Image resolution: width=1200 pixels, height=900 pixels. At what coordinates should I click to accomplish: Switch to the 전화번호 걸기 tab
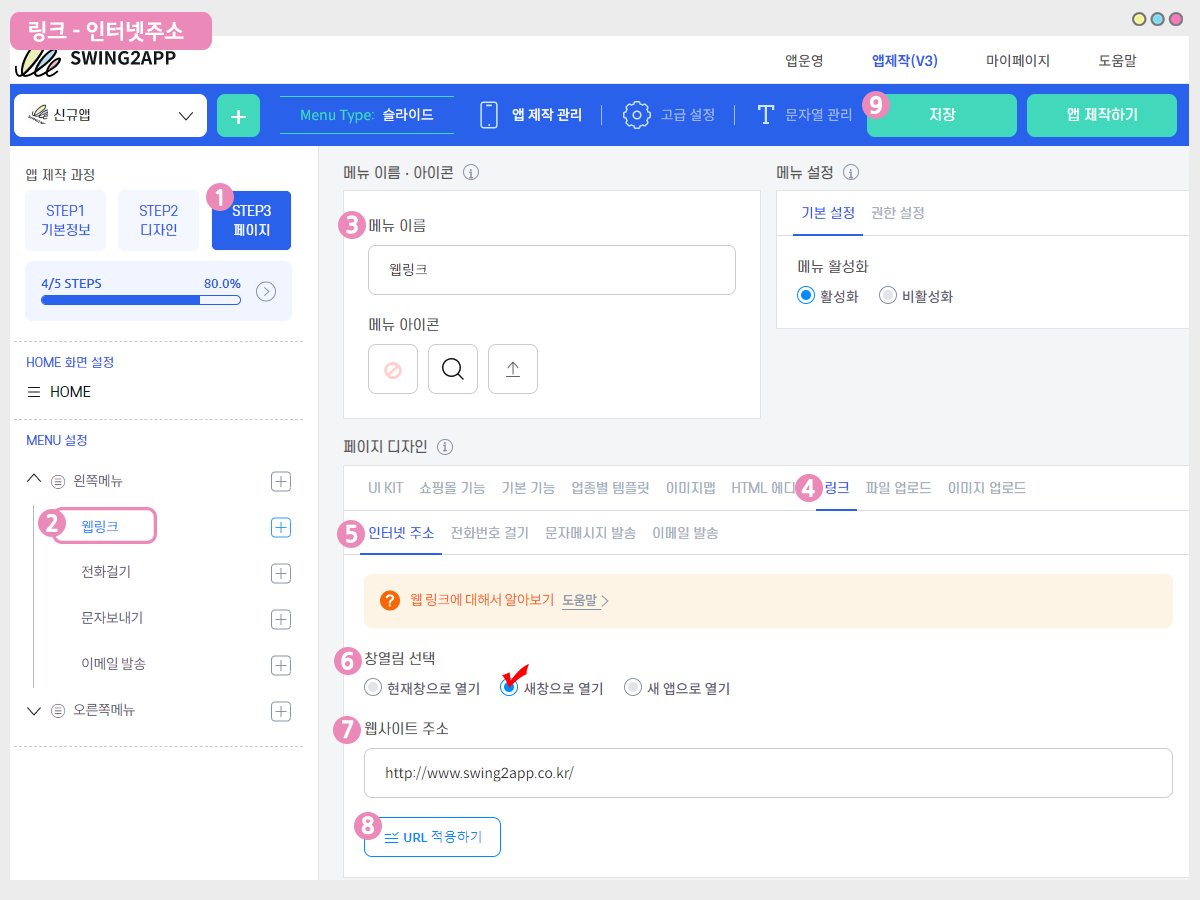pyautogui.click(x=489, y=533)
